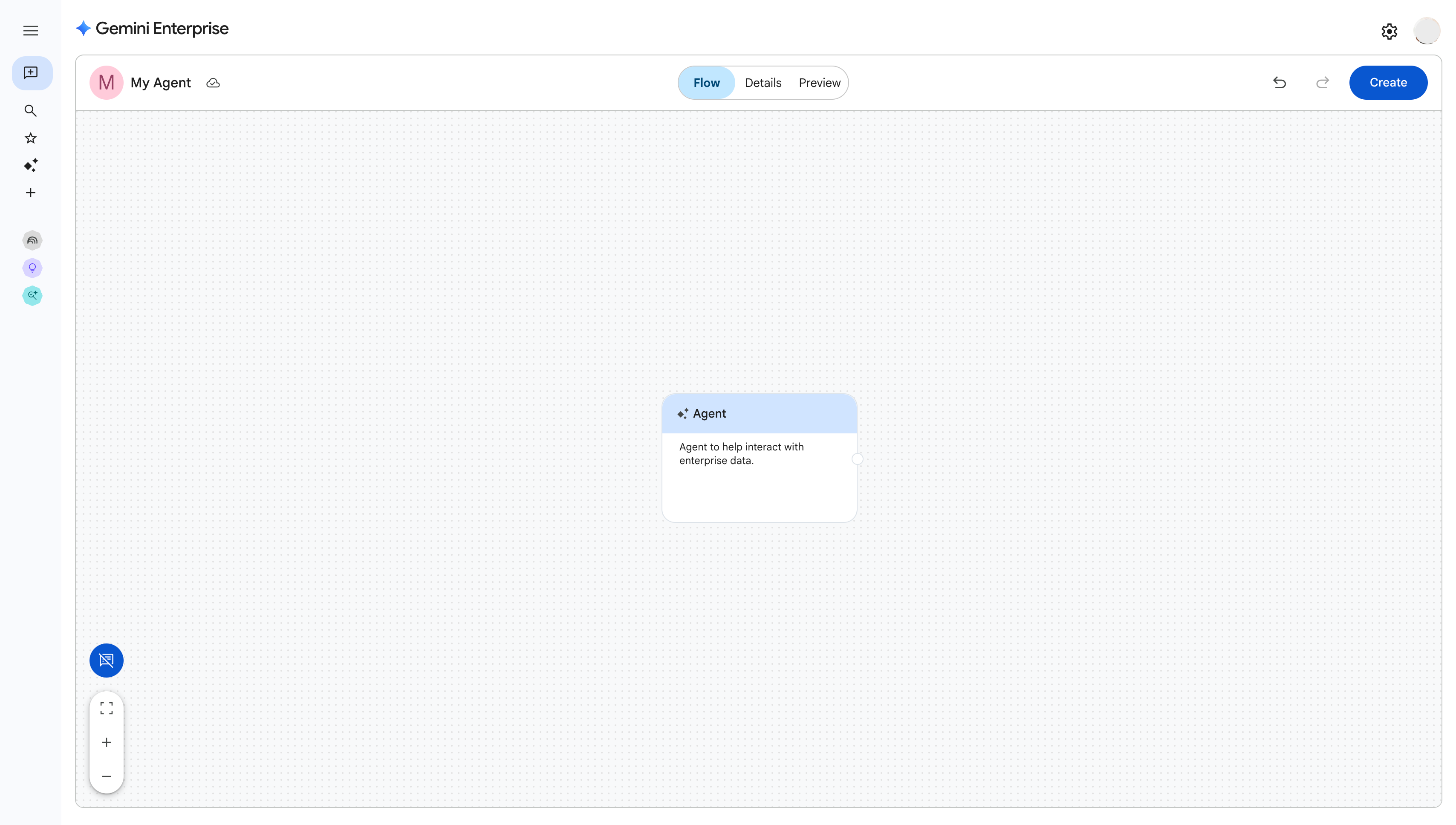This screenshot has width=1456, height=825.
Task: Switch to the Details tab
Action: coord(762,82)
